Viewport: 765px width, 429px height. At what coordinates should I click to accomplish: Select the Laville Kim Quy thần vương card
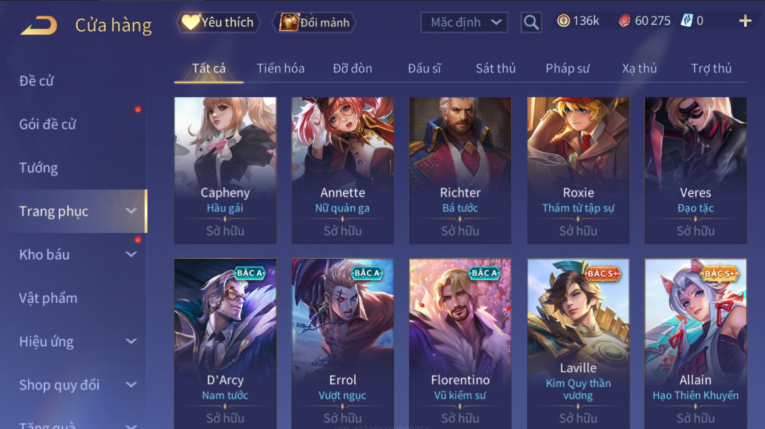578,344
